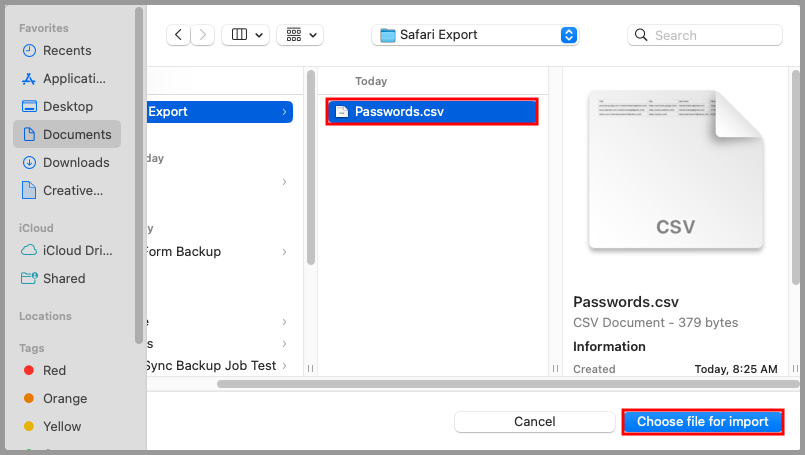
Task: Expand the Sync Backup Job Test folder
Action: point(284,366)
